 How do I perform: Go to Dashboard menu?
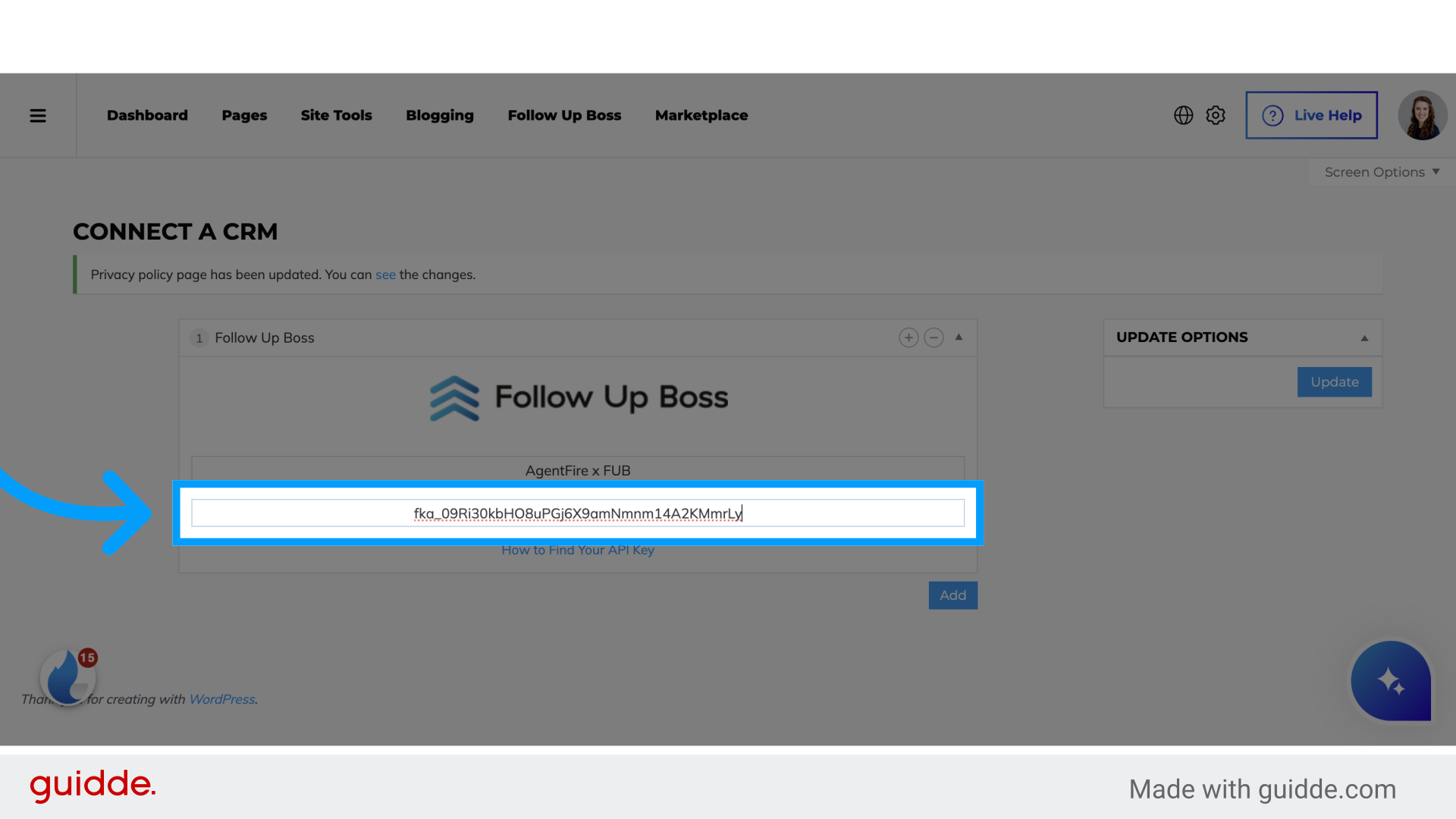(147, 115)
